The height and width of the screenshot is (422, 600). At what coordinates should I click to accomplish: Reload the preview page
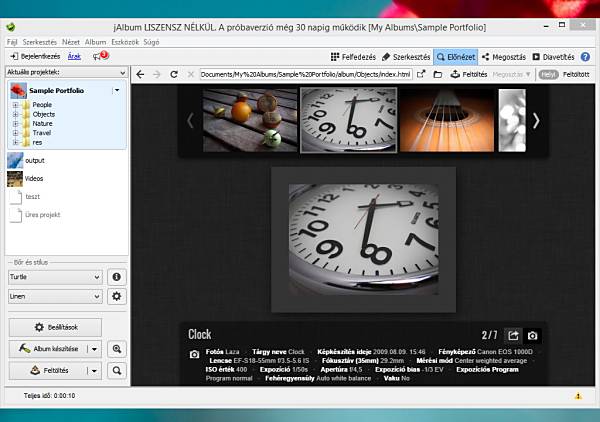[175, 74]
